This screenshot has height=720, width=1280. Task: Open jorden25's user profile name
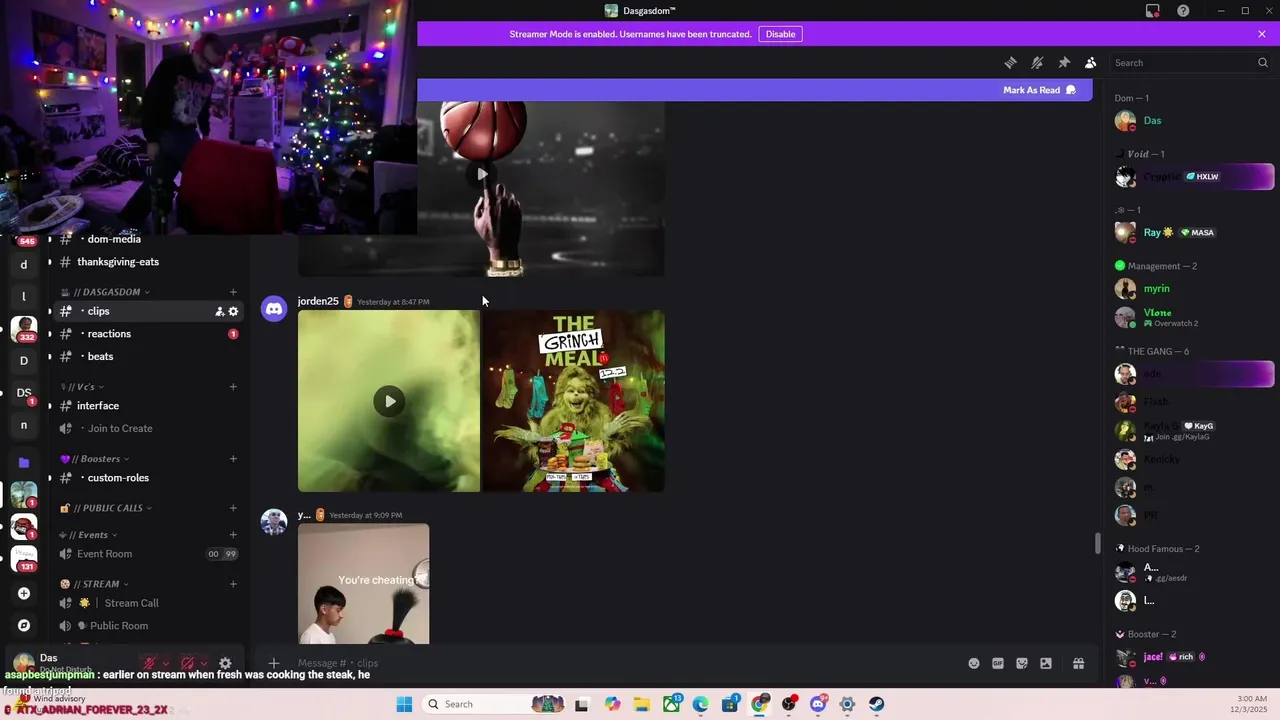coord(318,301)
